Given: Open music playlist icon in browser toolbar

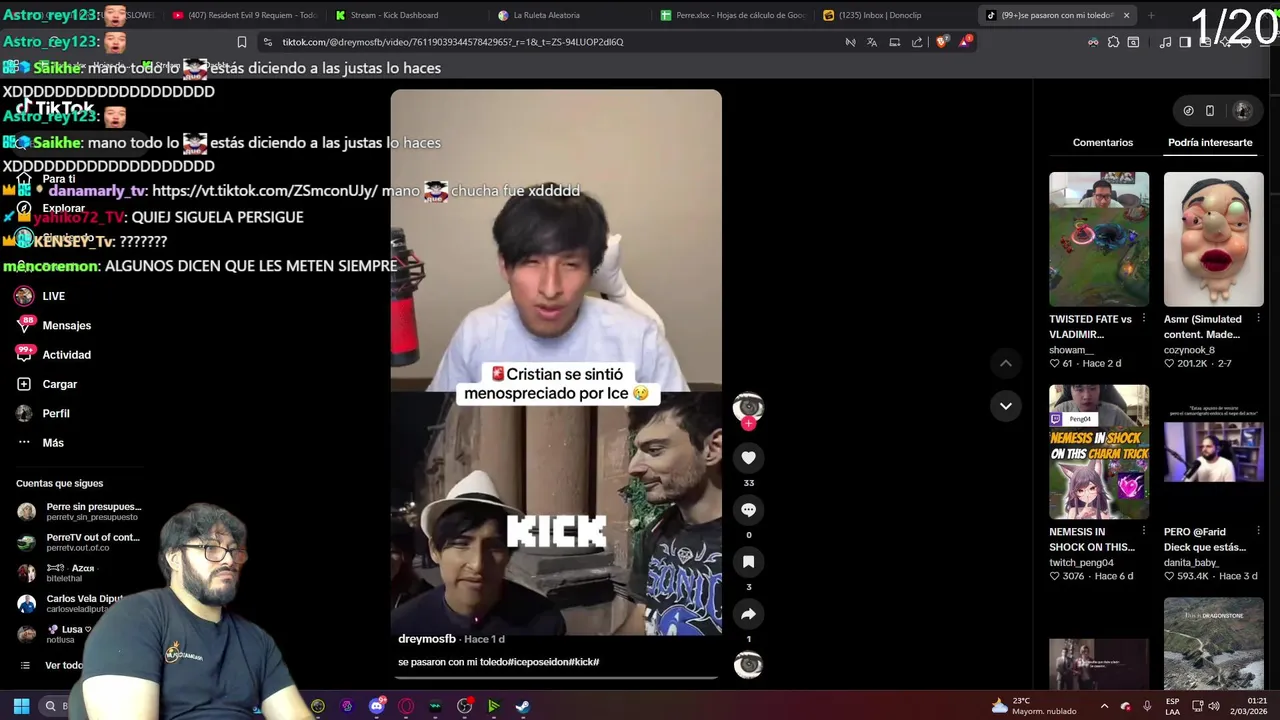Looking at the screenshot, I should coord(1165,42).
